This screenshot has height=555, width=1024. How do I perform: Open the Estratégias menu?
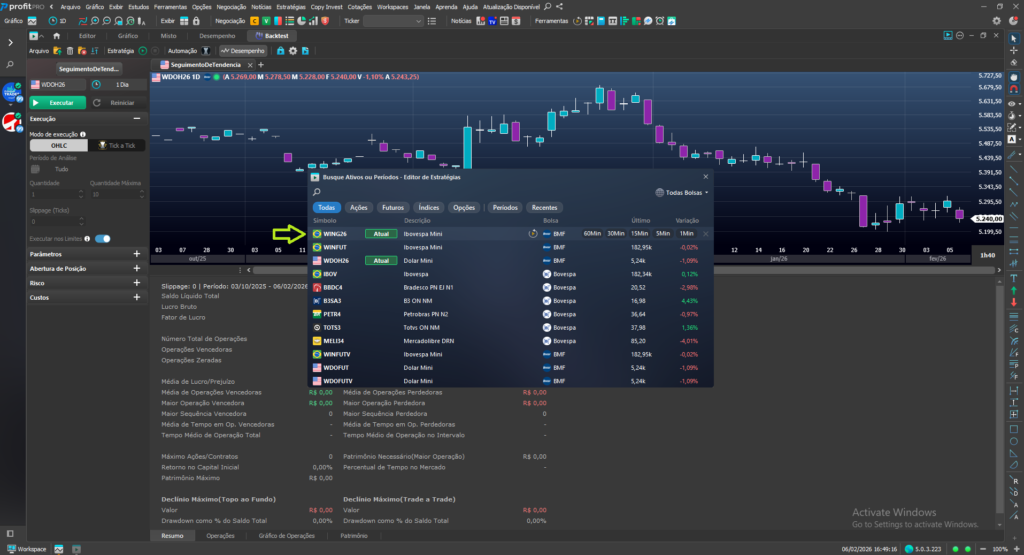click(294, 6)
